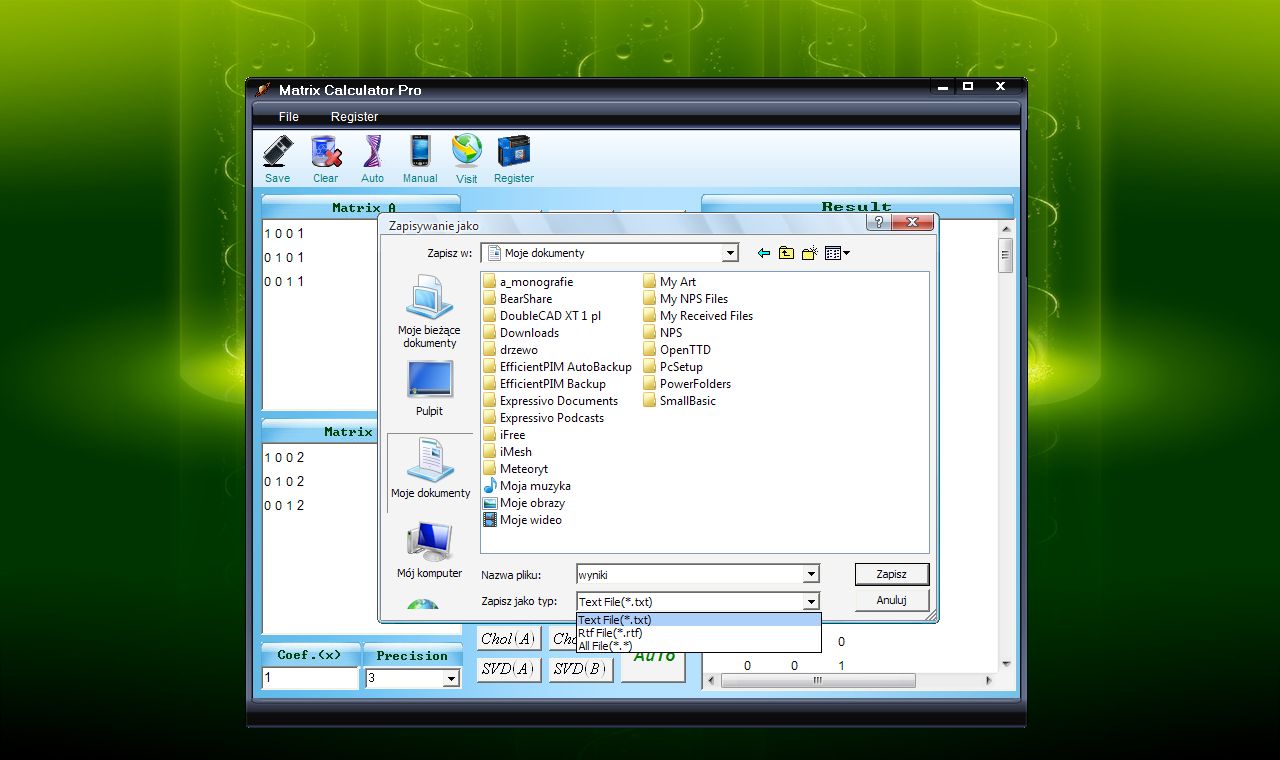Go up one folder level
The width and height of the screenshot is (1280, 760).
[x=787, y=253]
